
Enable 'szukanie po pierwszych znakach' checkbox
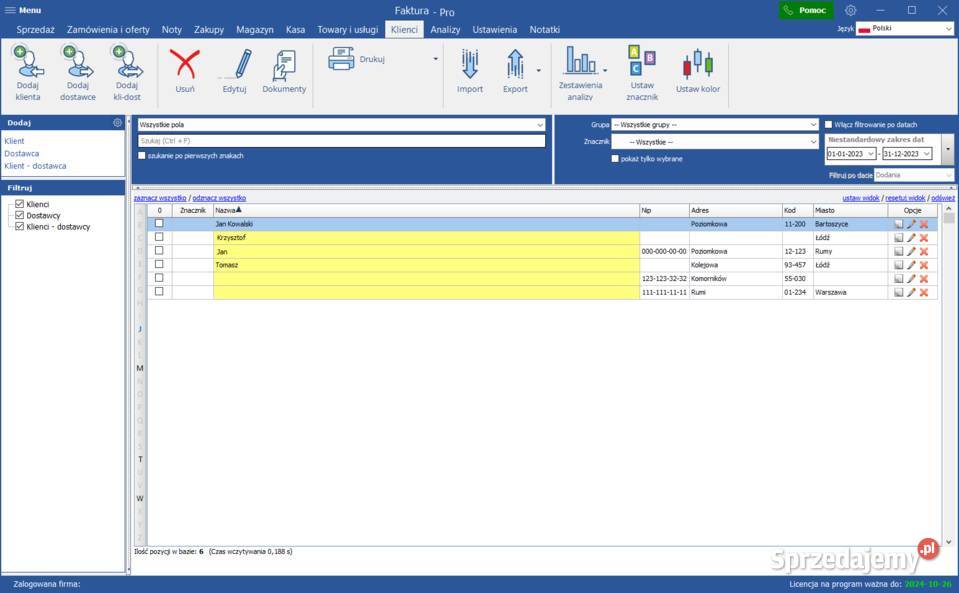[141, 156]
